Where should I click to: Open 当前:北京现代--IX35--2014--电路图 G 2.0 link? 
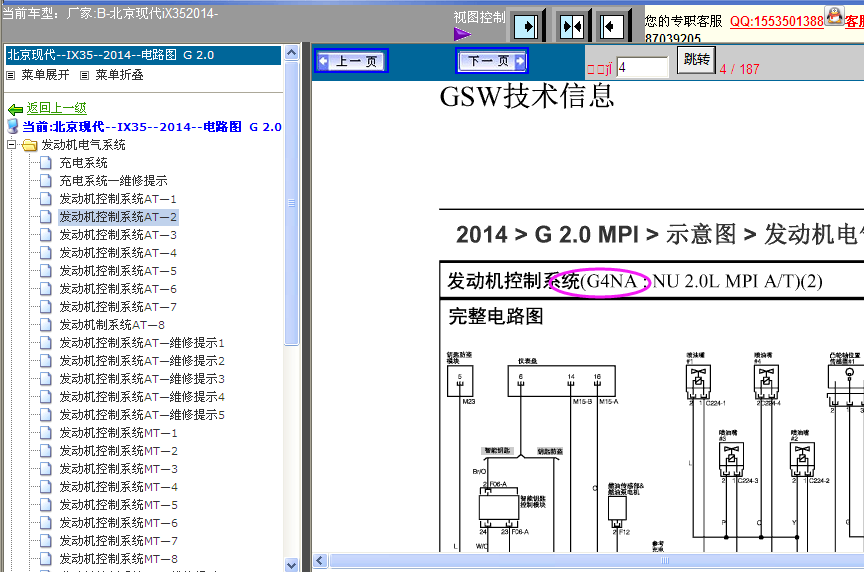pos(152,127)
